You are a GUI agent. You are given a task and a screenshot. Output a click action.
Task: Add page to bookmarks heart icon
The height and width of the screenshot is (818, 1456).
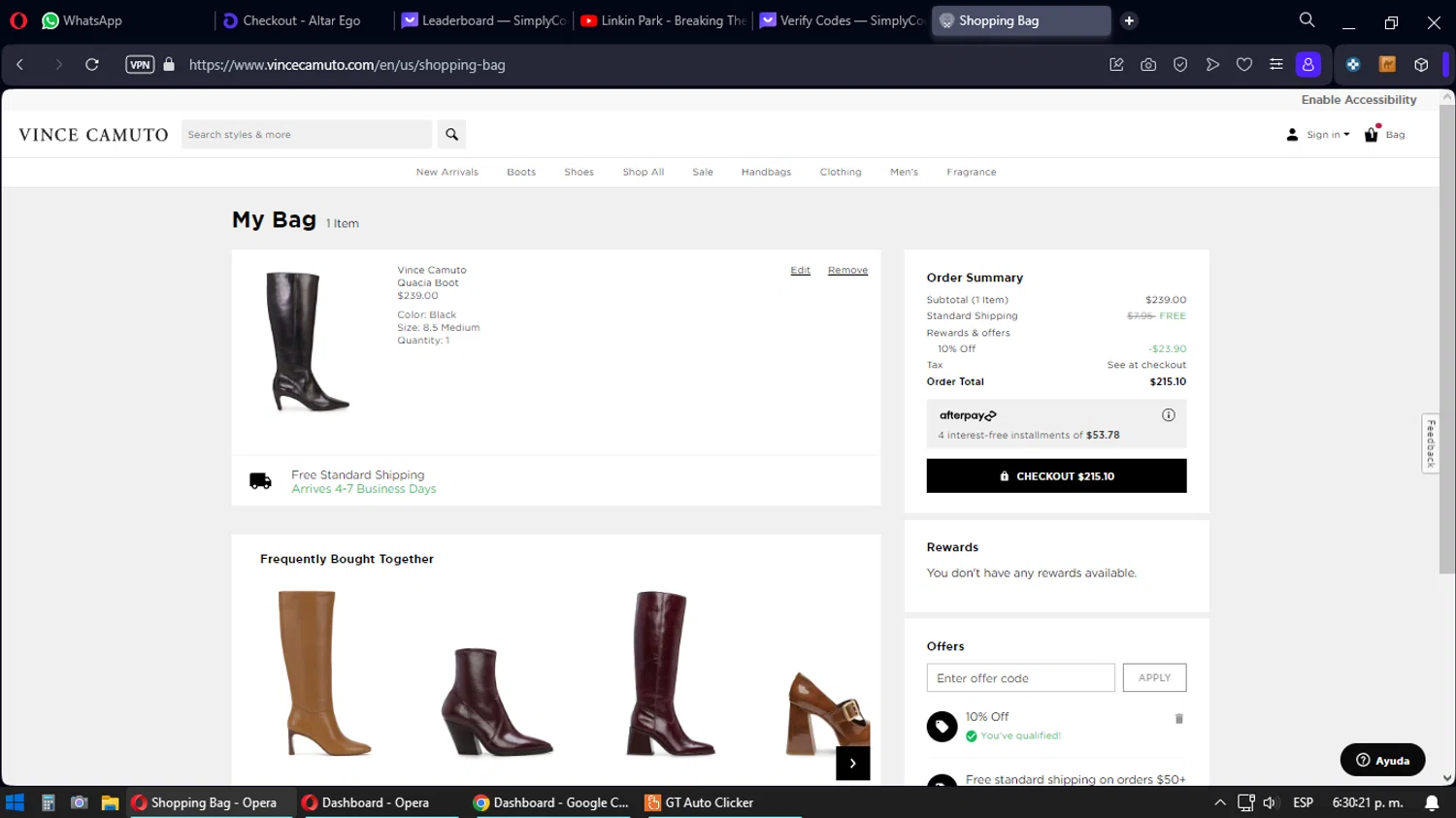(1244, 65)
